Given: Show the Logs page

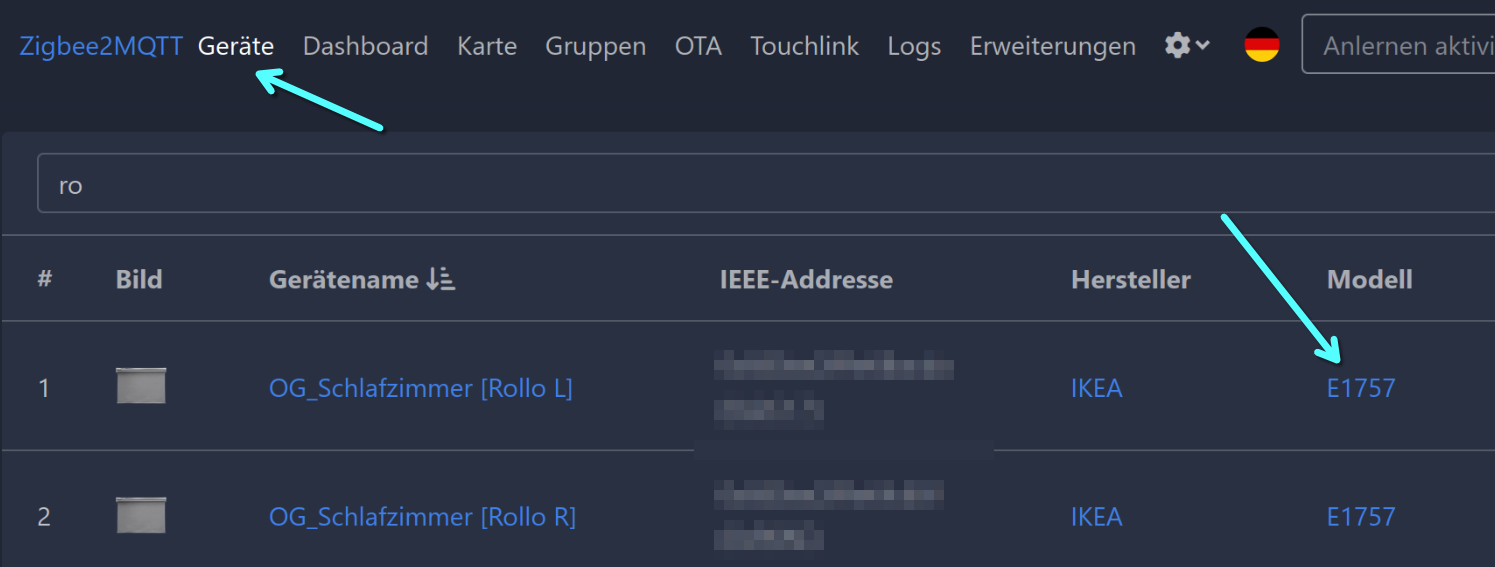Looking at the screenshot, I should click(914, 46).
